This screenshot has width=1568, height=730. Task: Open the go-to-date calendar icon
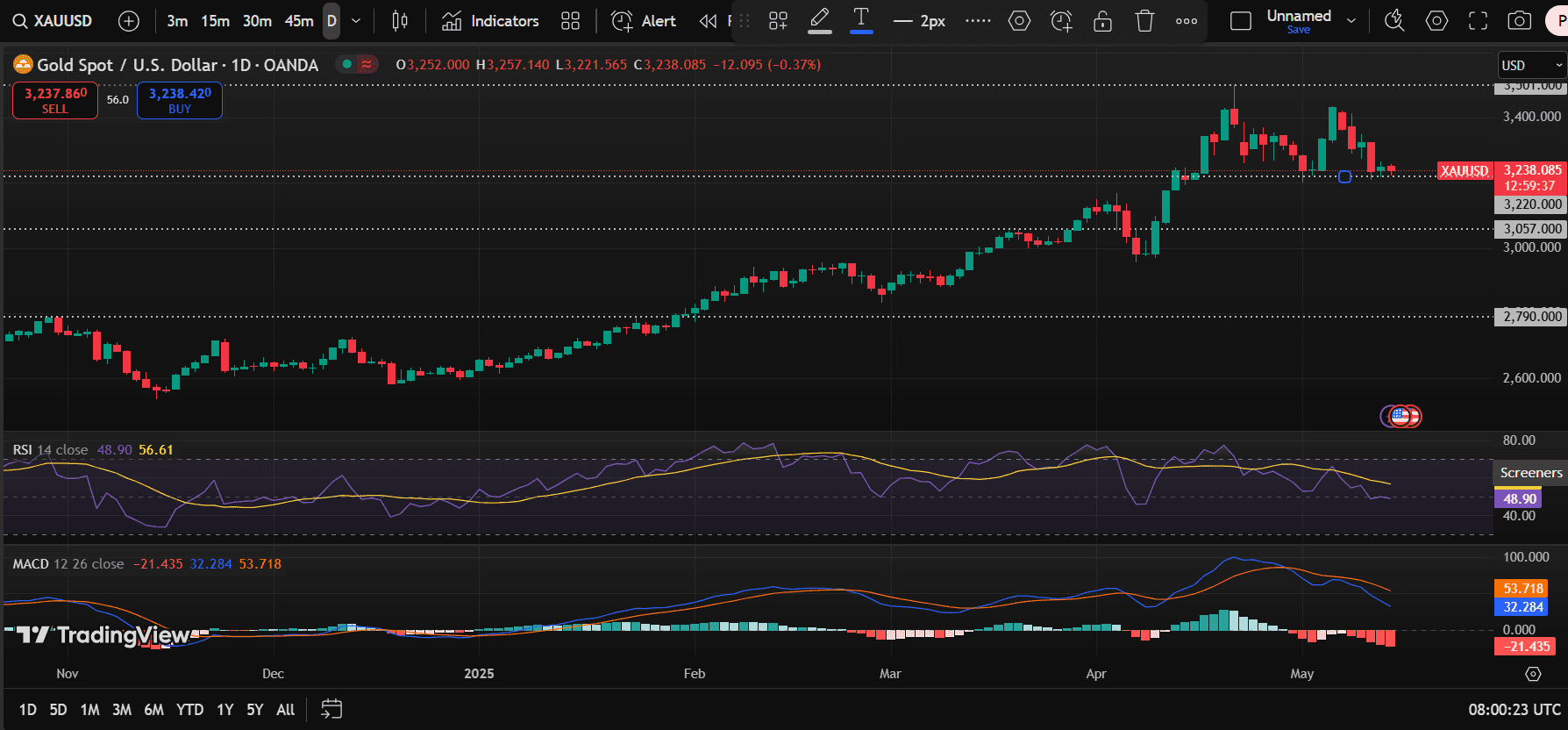331,709
